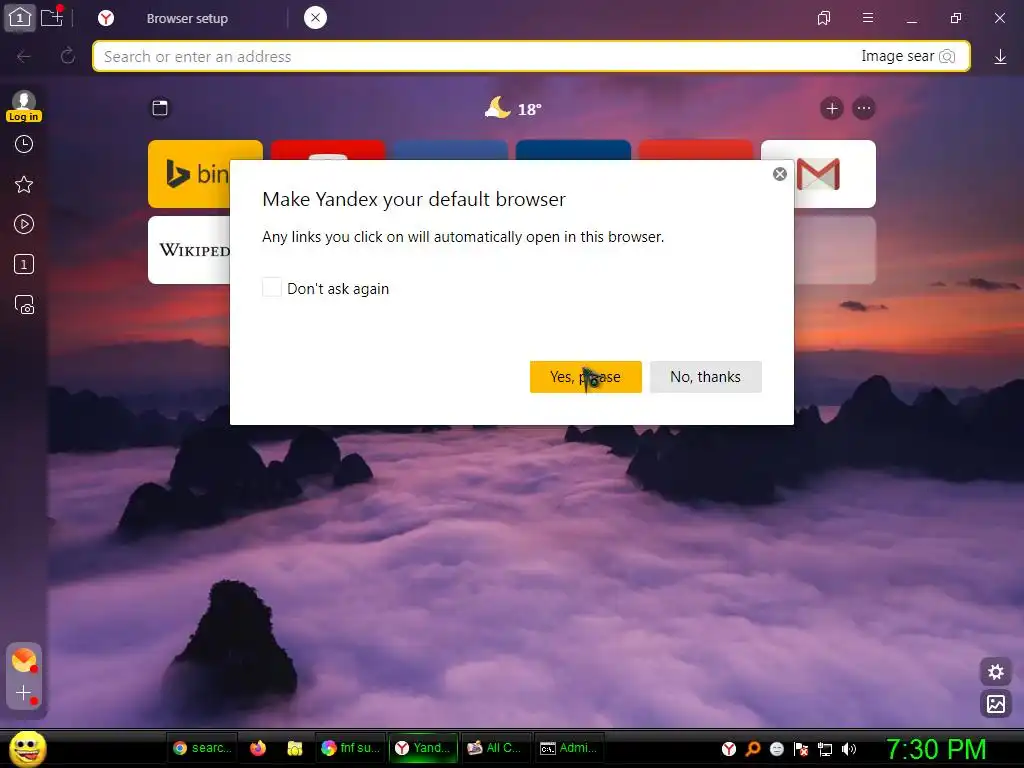The image size is (1024, 768).
Task: Open the file explorer taskbar icon
Action: [295, 748]
